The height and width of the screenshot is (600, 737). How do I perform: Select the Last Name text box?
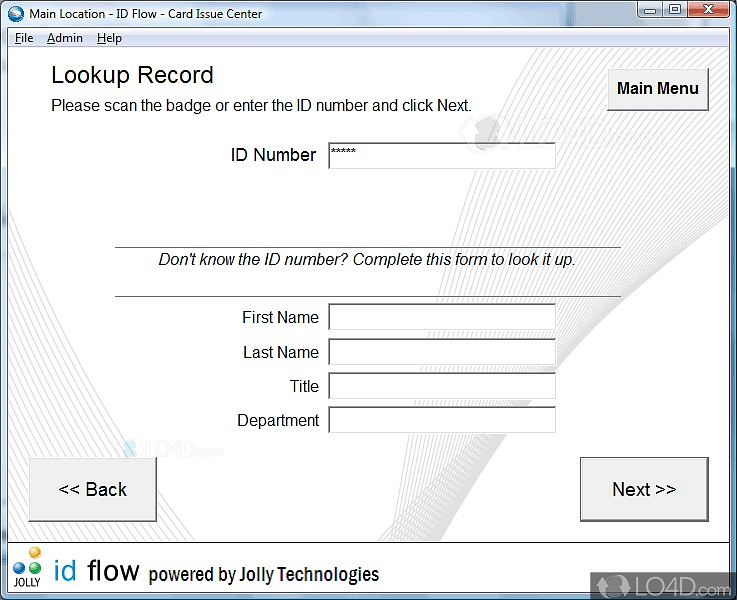tap(442, 352)
